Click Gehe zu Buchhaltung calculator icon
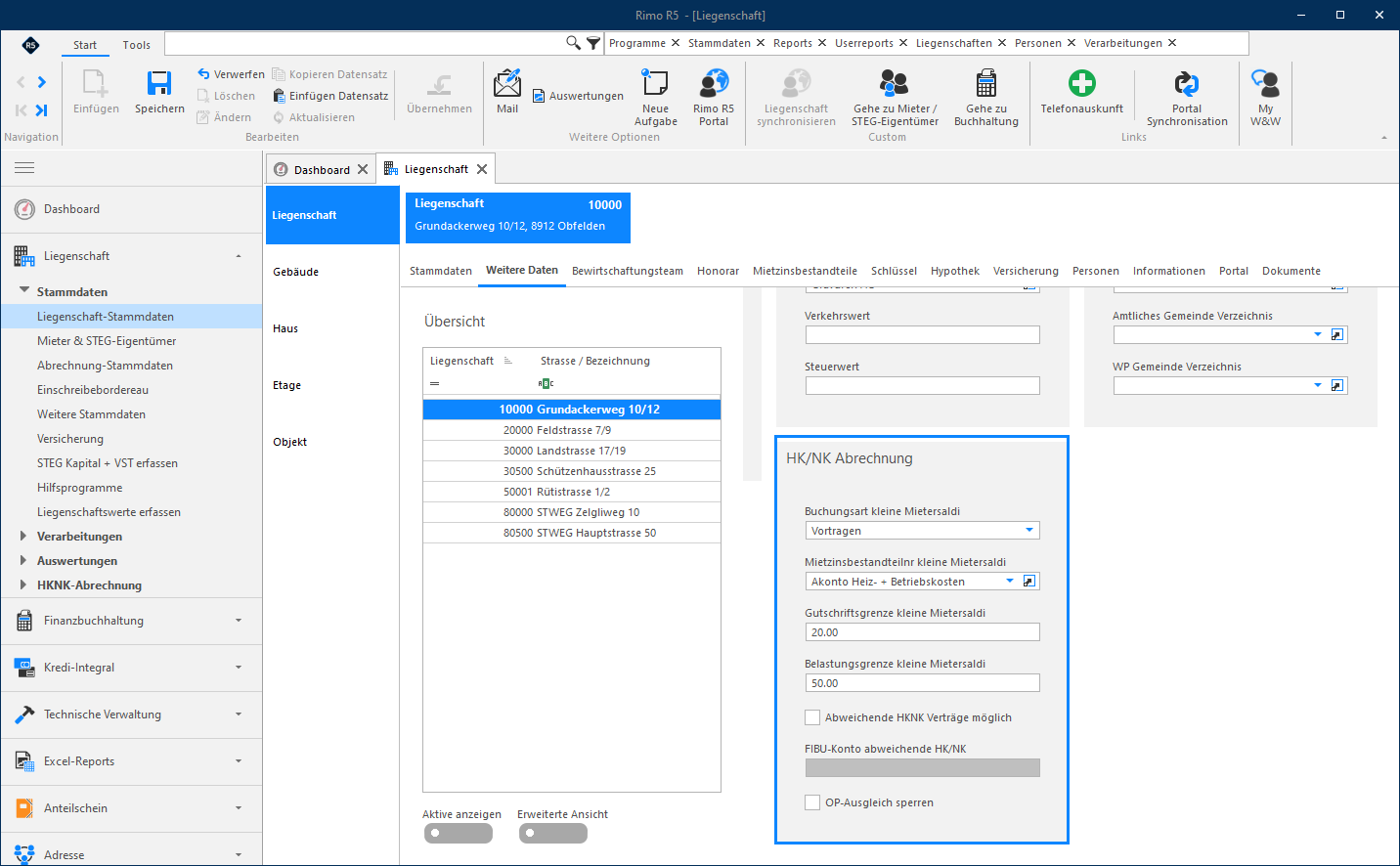The height and width of the screenshot is (866, 1400). tap(986, 83)
